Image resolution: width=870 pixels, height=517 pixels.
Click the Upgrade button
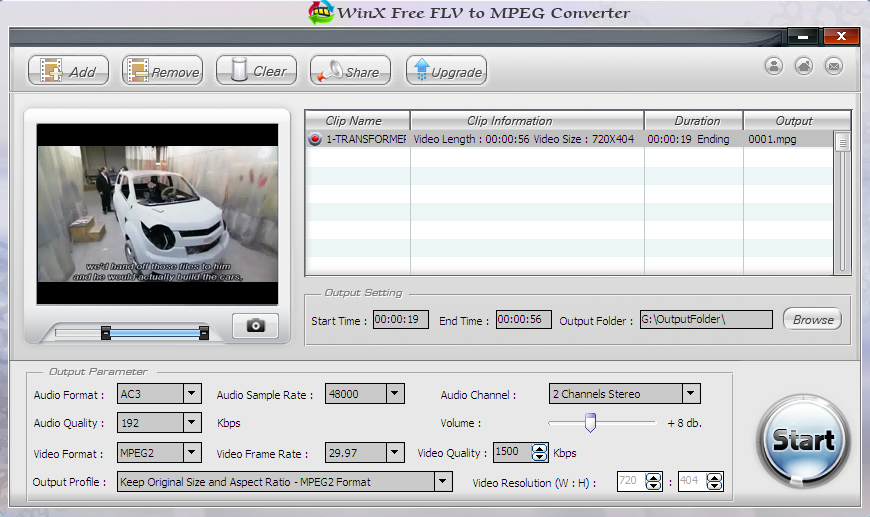pyautogui.click(x=447, y=70)
